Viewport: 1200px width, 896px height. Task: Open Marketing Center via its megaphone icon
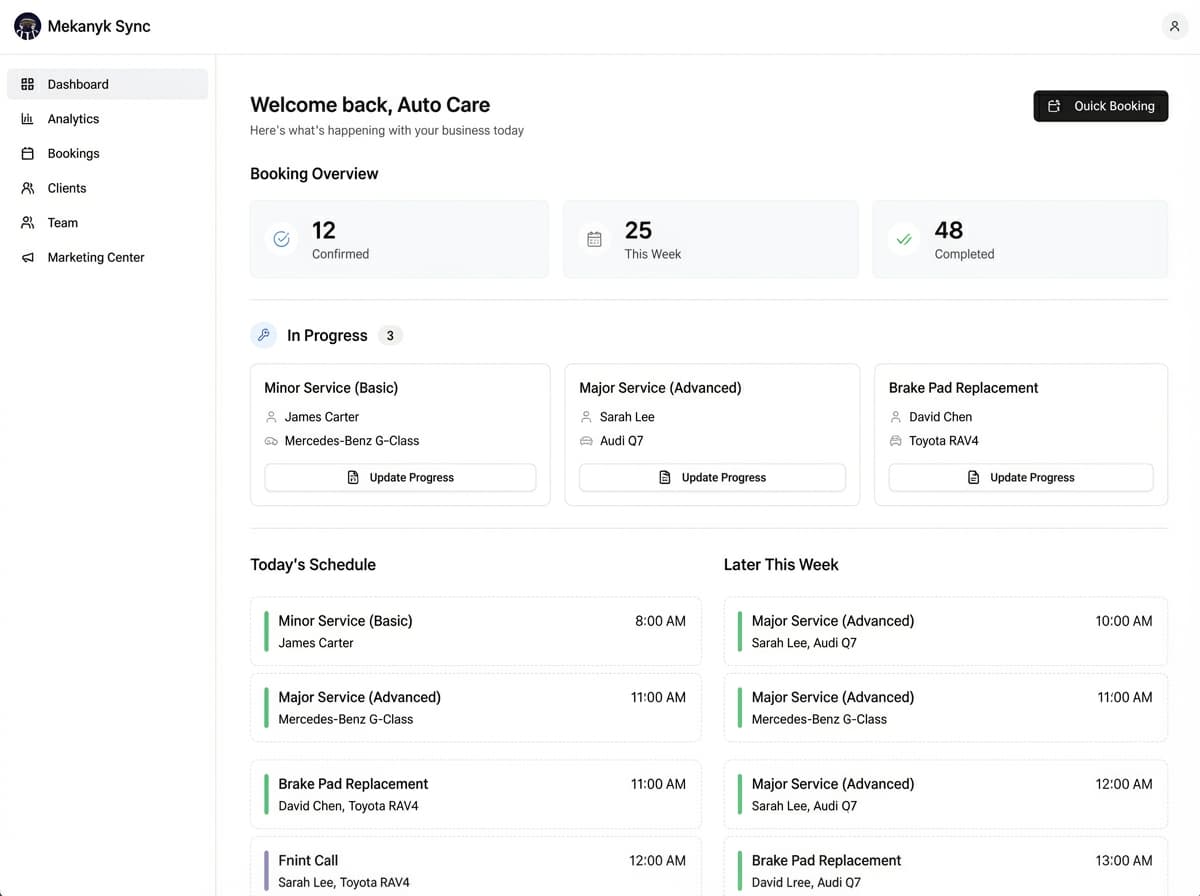(x=29, y=257)
